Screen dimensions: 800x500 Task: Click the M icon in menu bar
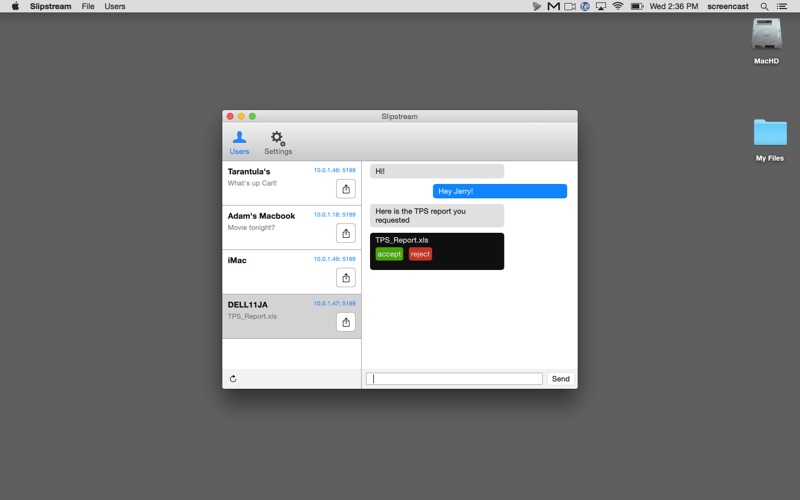pos(554,6)
